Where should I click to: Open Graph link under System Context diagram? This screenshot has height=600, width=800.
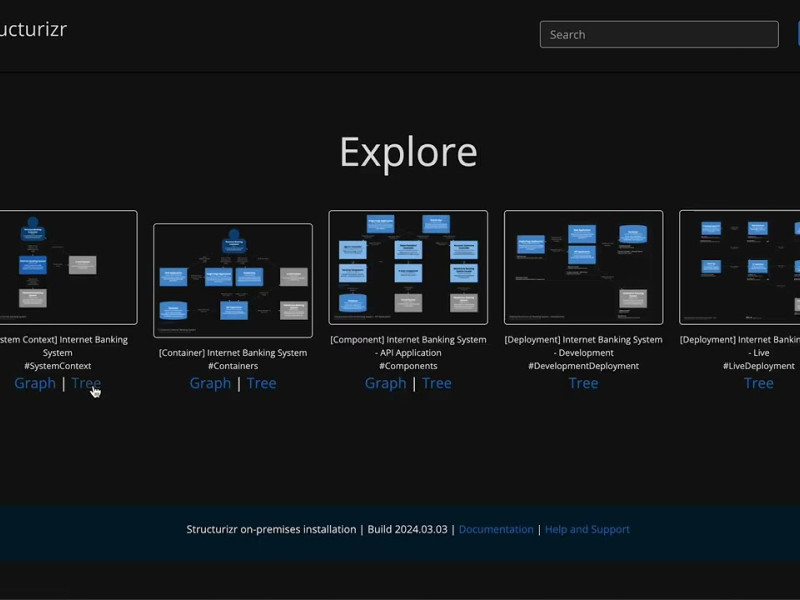tap(35, 383)
